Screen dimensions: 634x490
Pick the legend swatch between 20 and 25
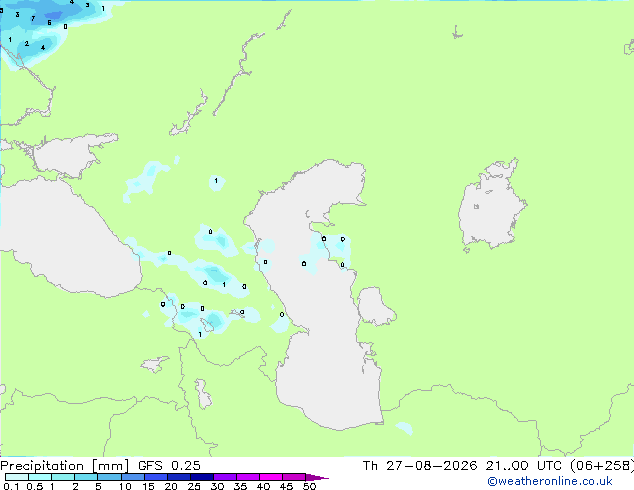[179, 477]
